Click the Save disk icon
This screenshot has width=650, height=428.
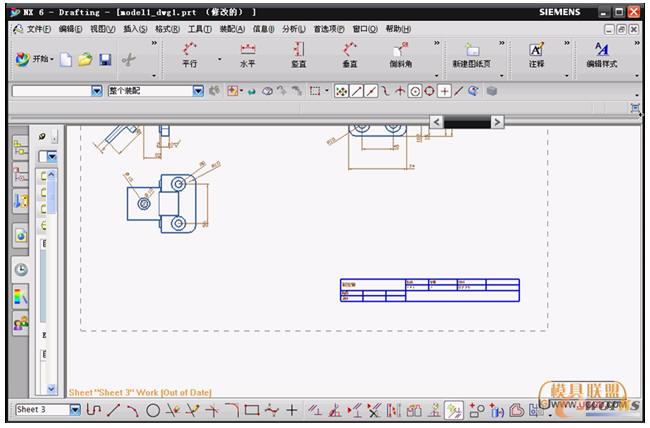[x=105, y=60]
